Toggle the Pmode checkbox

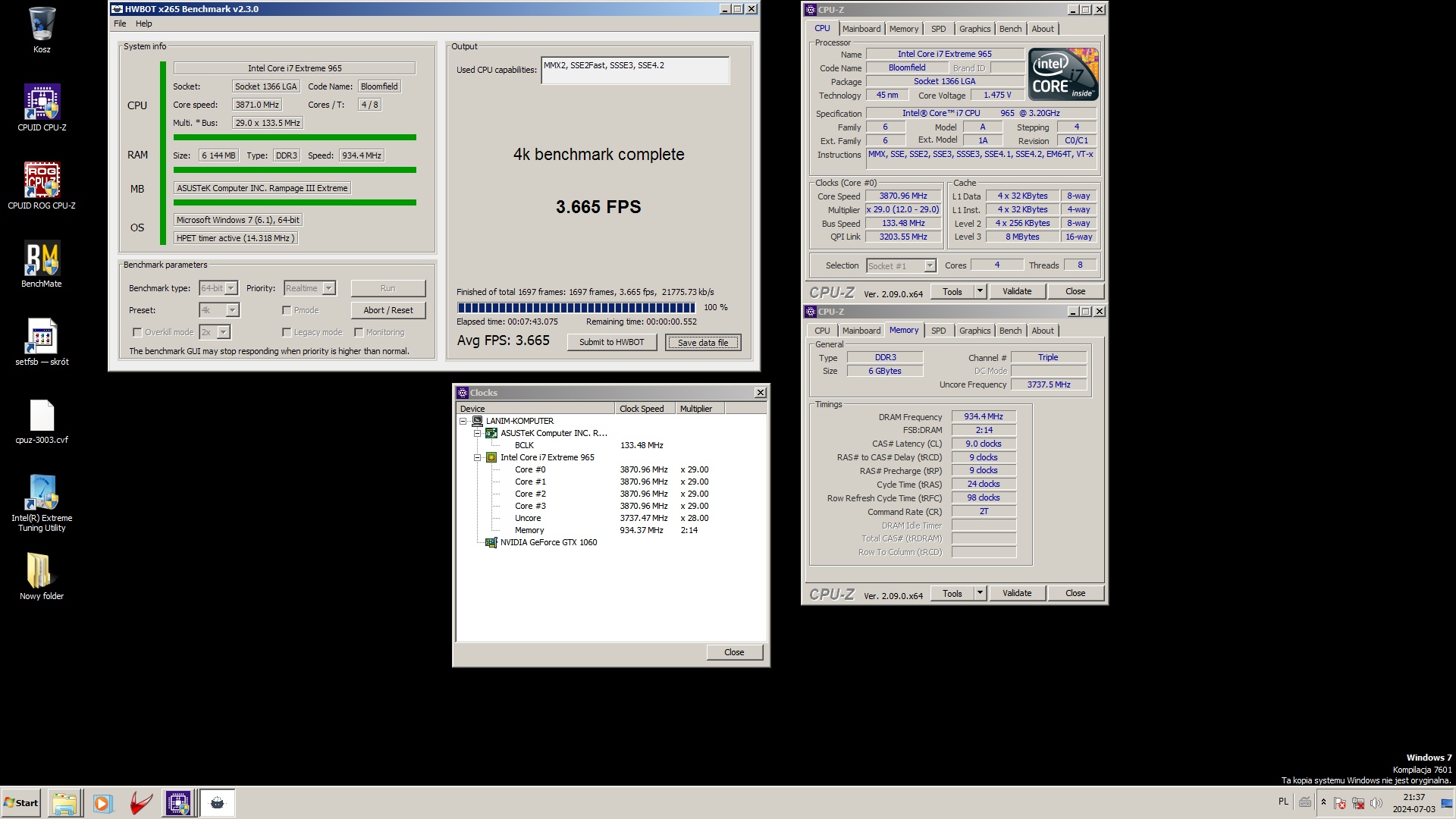point(287,310)
